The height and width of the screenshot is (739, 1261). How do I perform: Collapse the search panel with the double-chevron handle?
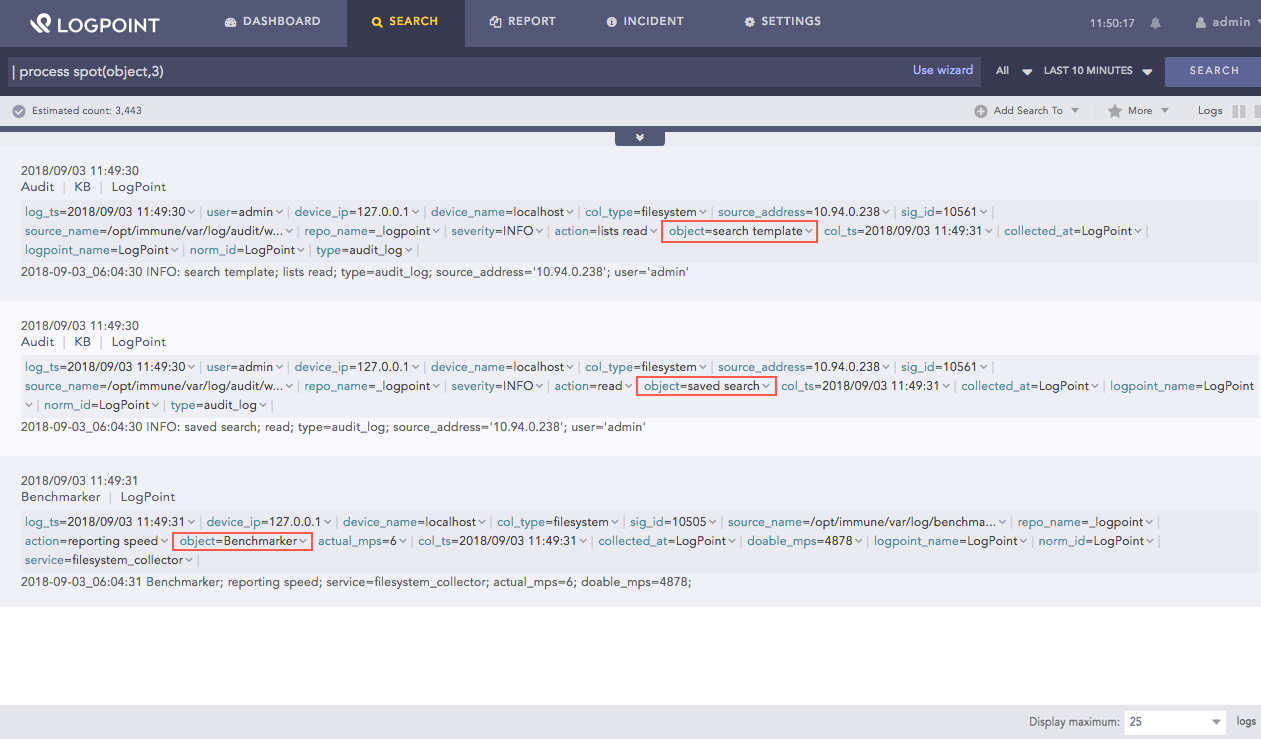[x=640, y=138]
